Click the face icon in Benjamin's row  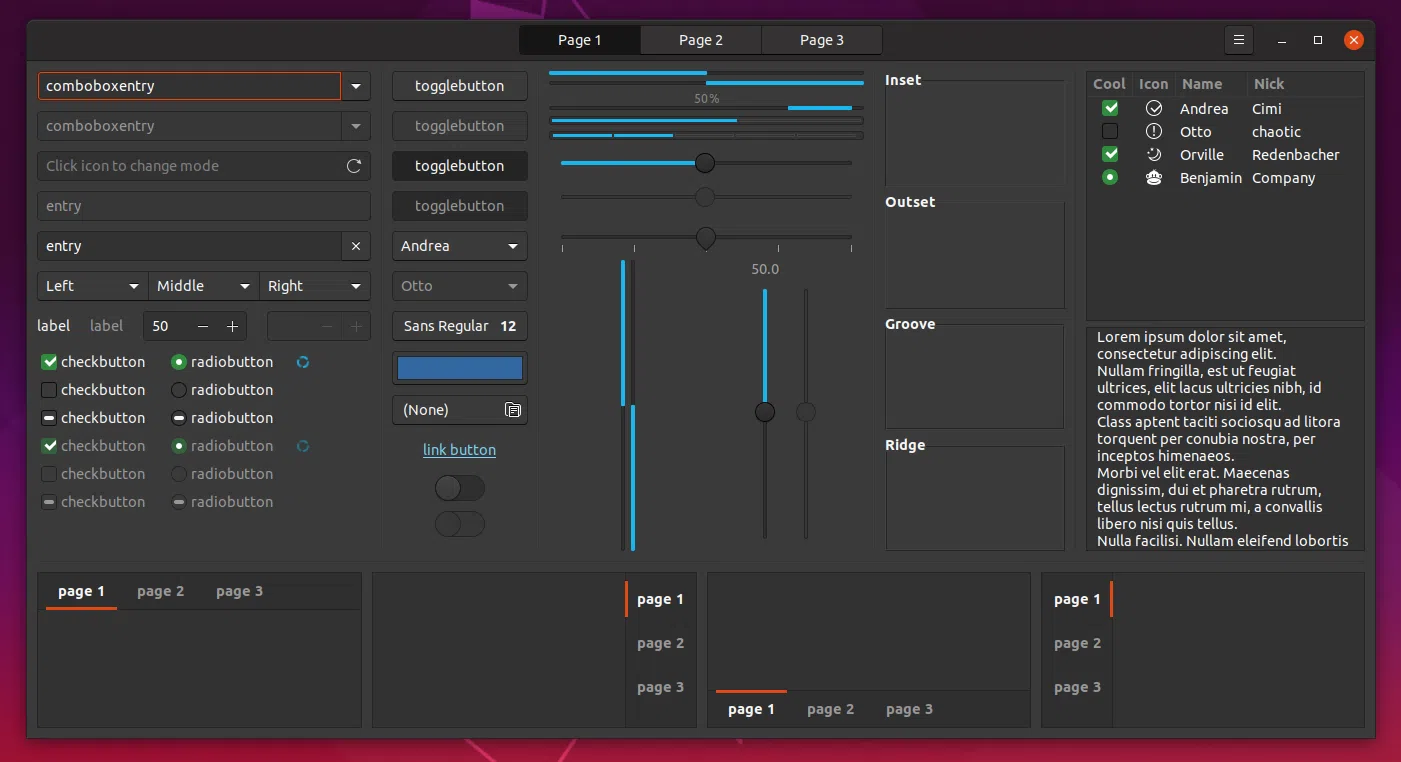pyautogui.click(x=1154, y=178)
